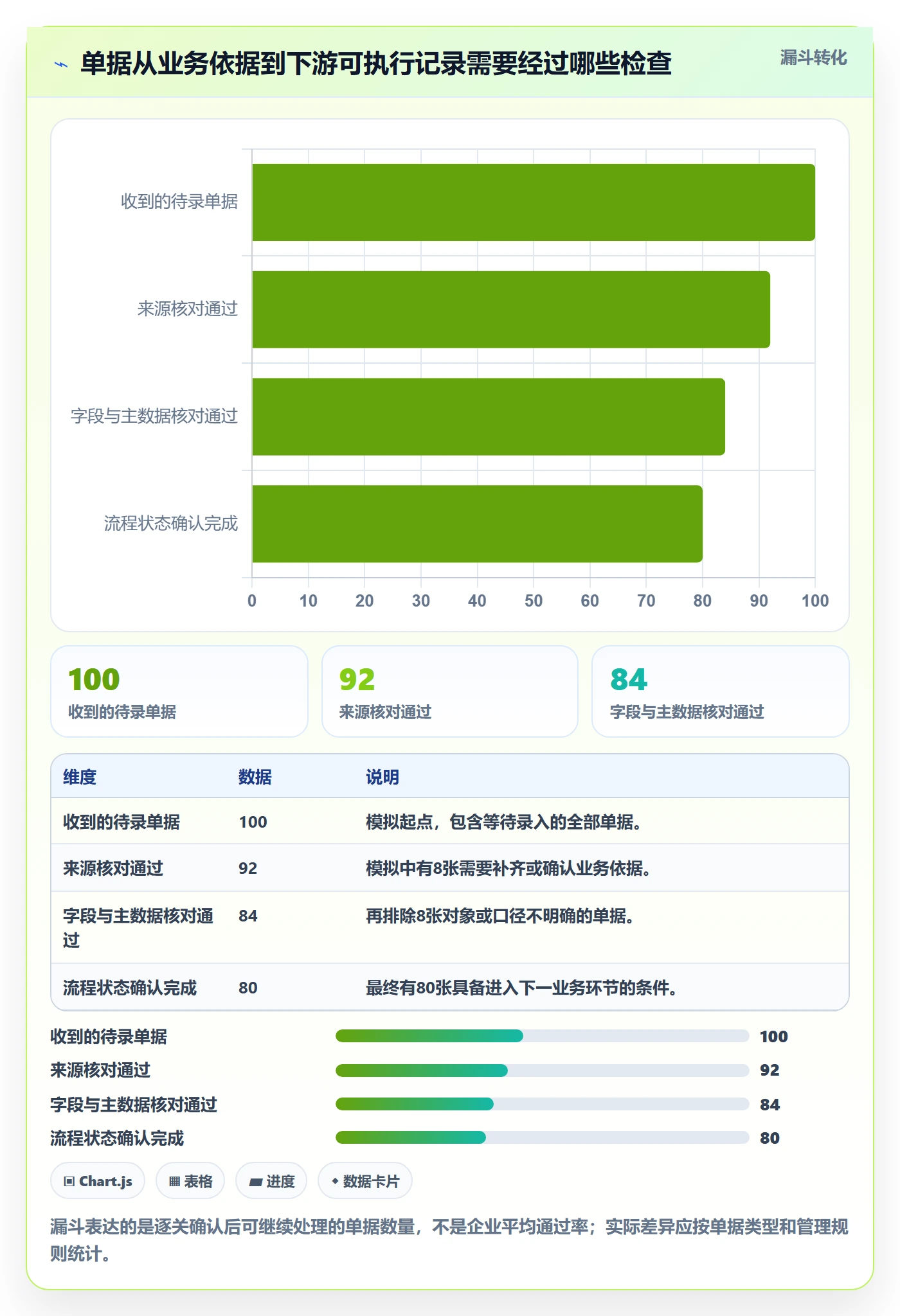Click progress list label 字段与主数据核对通过
The image size is (900, 1316).
point(134,1105)
